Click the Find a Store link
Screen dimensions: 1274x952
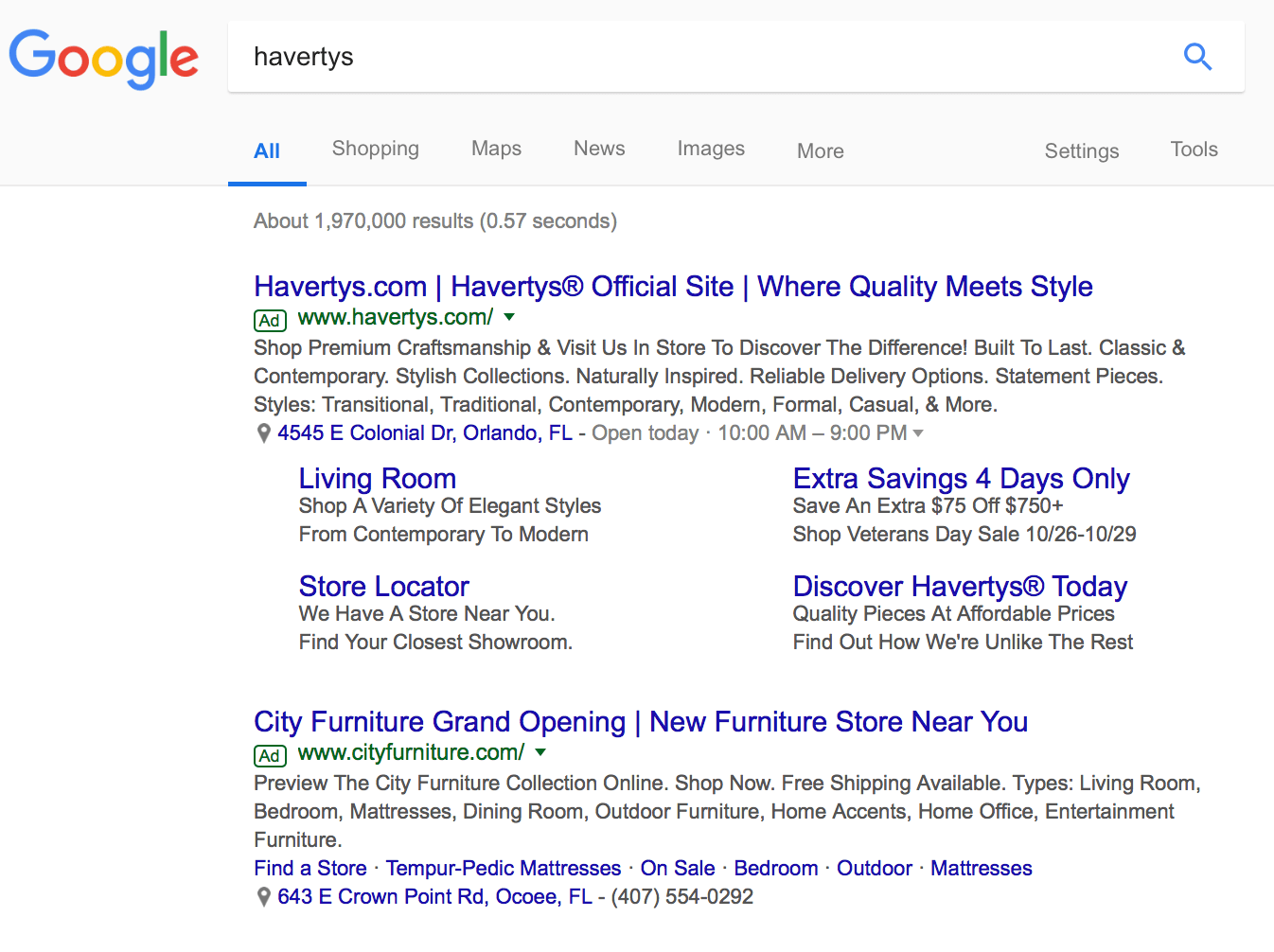pyautogui.click(x=310, y=869)
